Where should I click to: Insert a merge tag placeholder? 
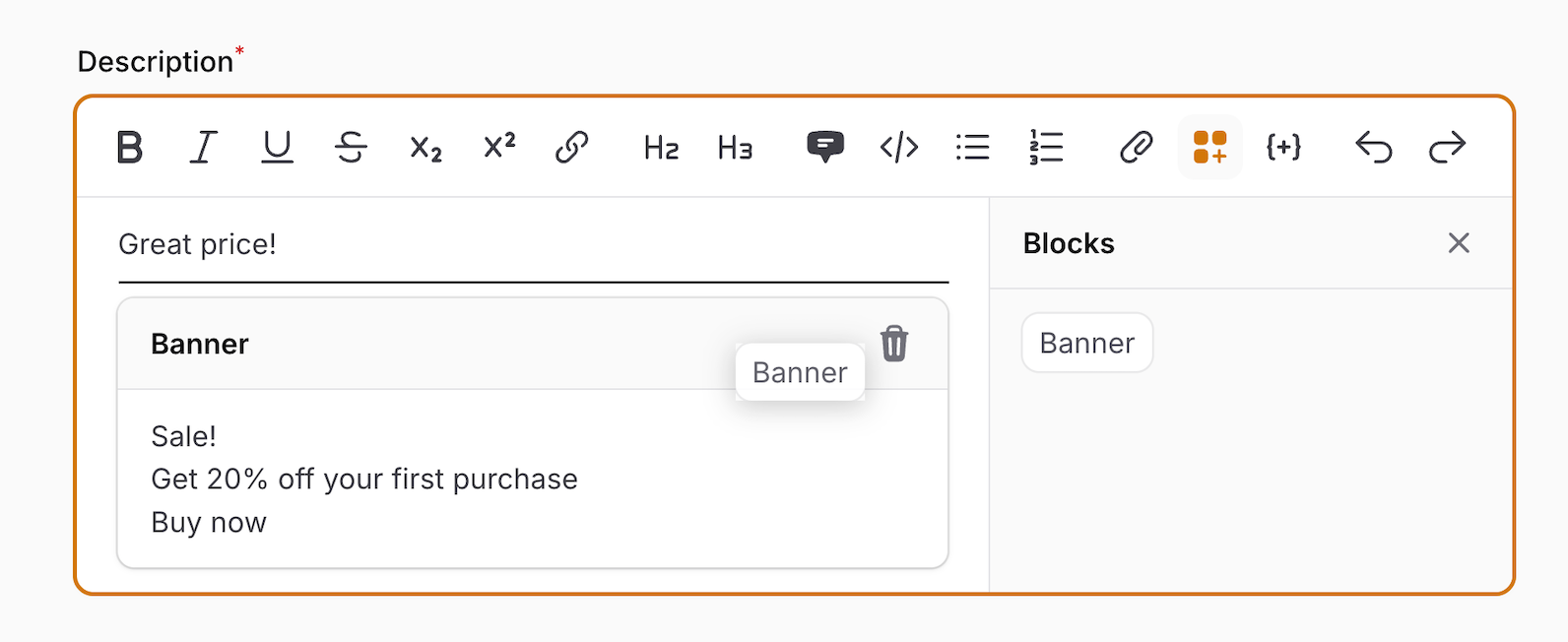1283,148
